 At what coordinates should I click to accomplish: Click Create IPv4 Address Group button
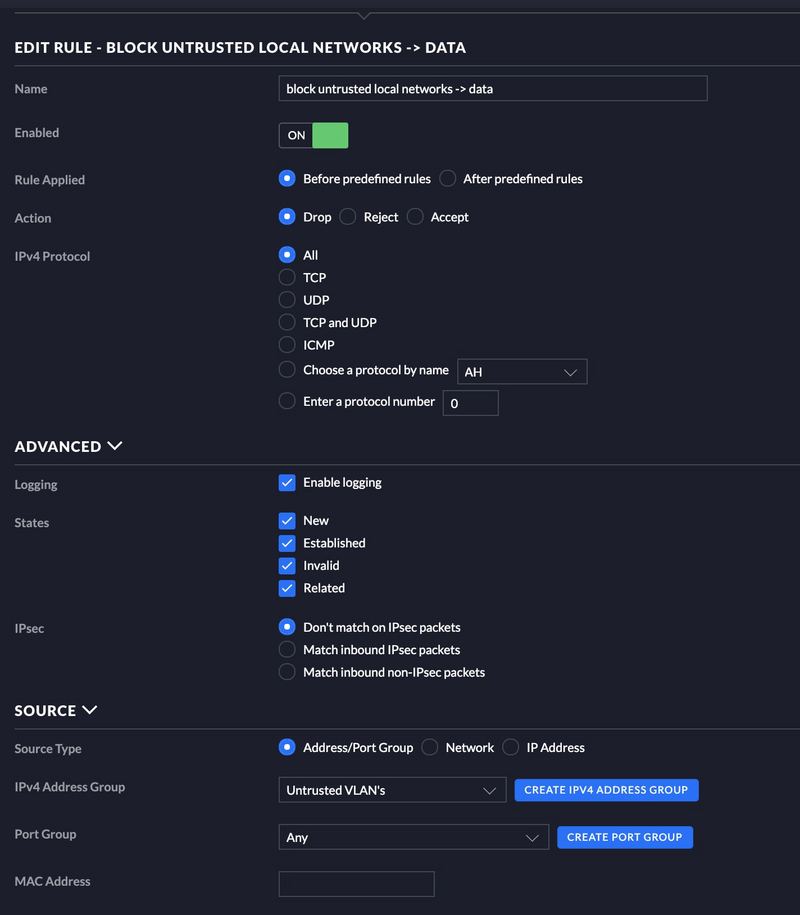(606, 790)
